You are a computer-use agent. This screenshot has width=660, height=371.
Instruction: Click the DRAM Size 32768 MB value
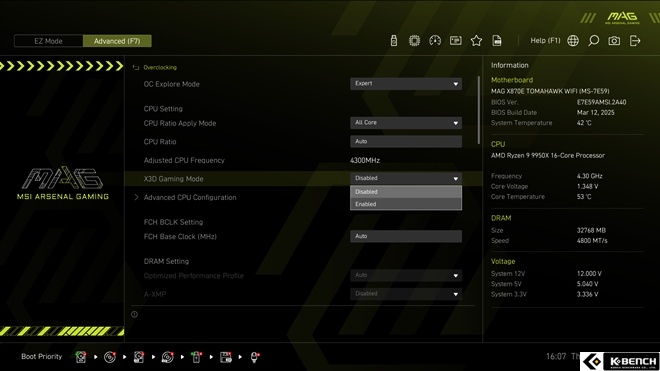[x=591, y=230]
